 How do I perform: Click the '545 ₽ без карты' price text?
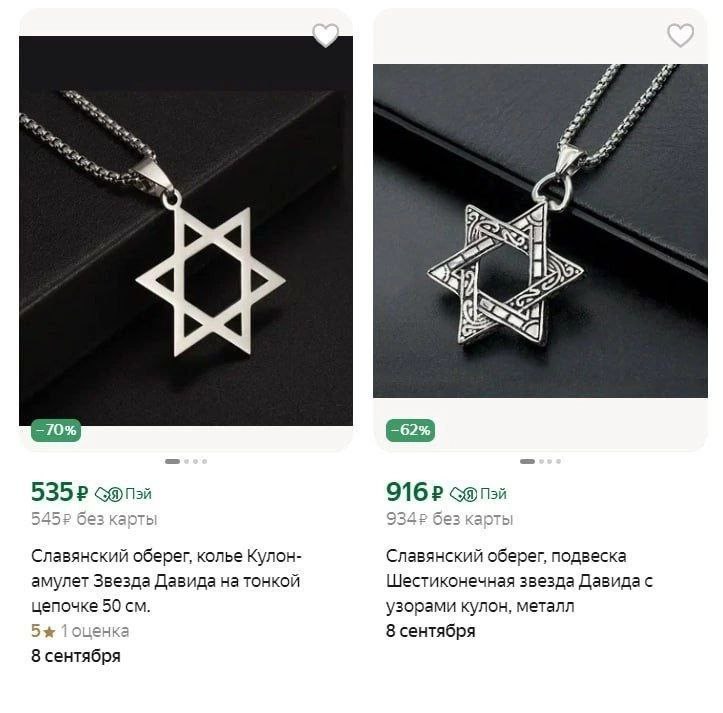(94, 519)
